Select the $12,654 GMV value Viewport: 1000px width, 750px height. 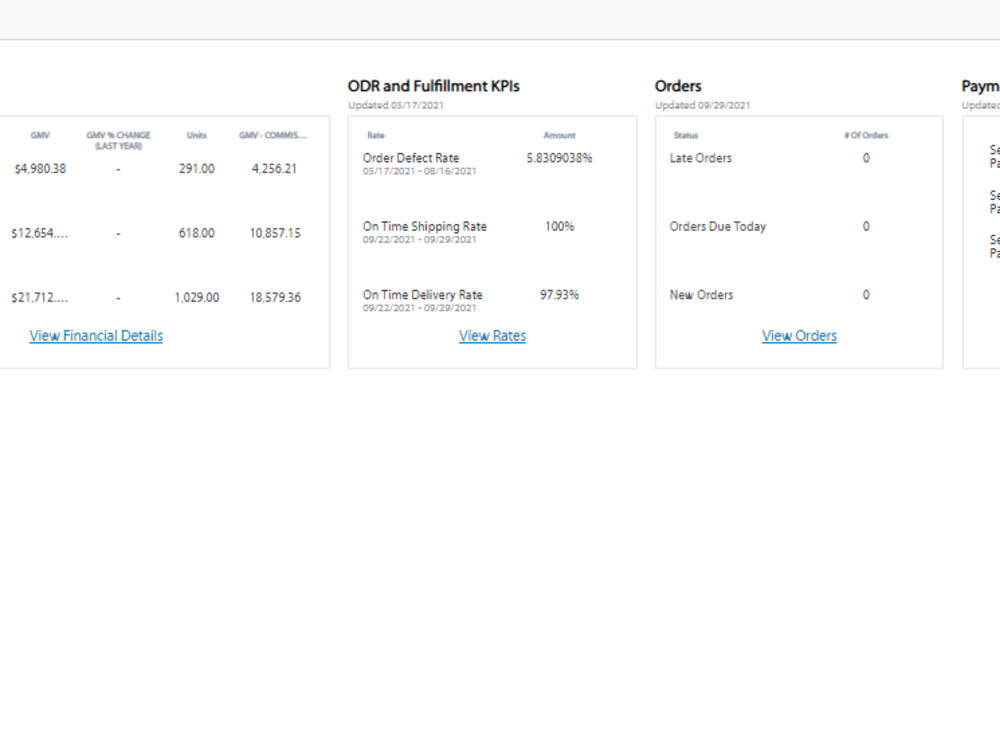coord(40,233)
